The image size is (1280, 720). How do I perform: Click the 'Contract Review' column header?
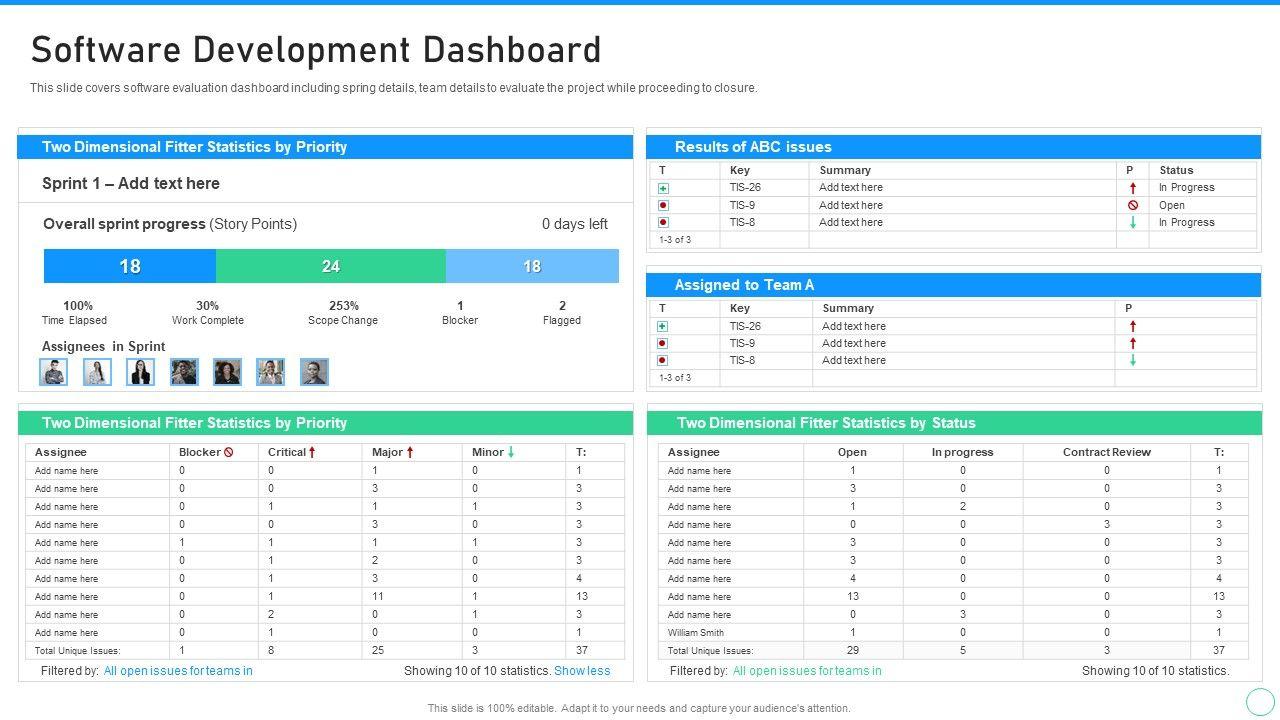(x=1106, y=452)
